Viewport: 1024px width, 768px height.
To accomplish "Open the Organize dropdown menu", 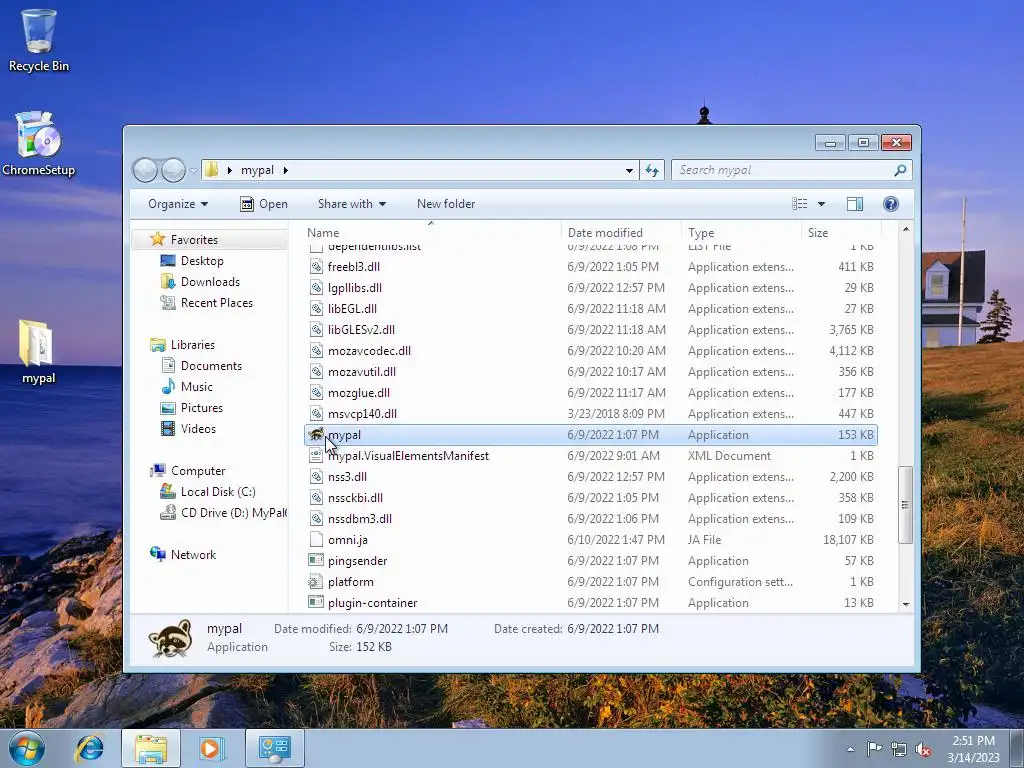I will tap(178, 204).
